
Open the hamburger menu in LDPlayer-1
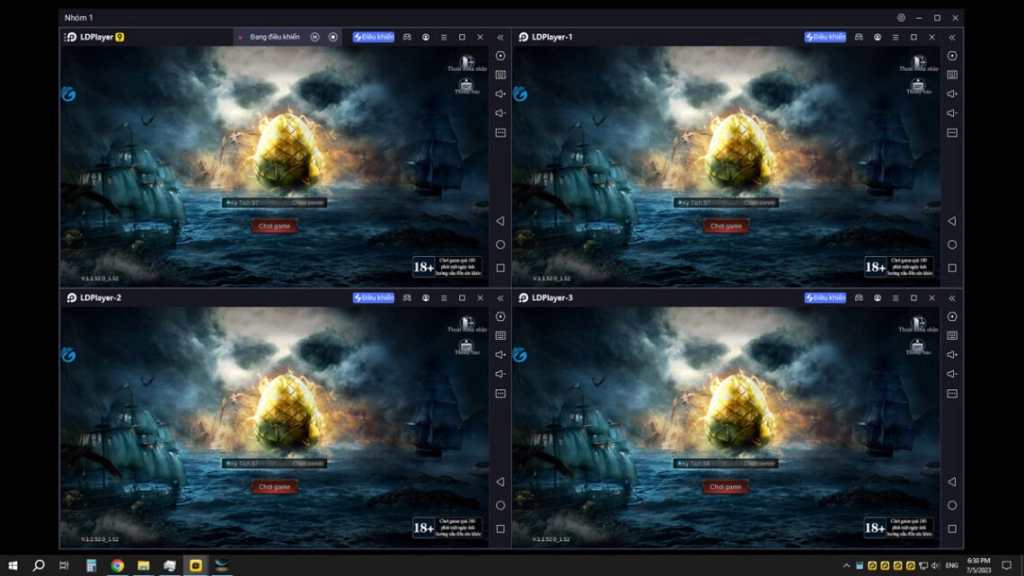(x=895, y=37)
